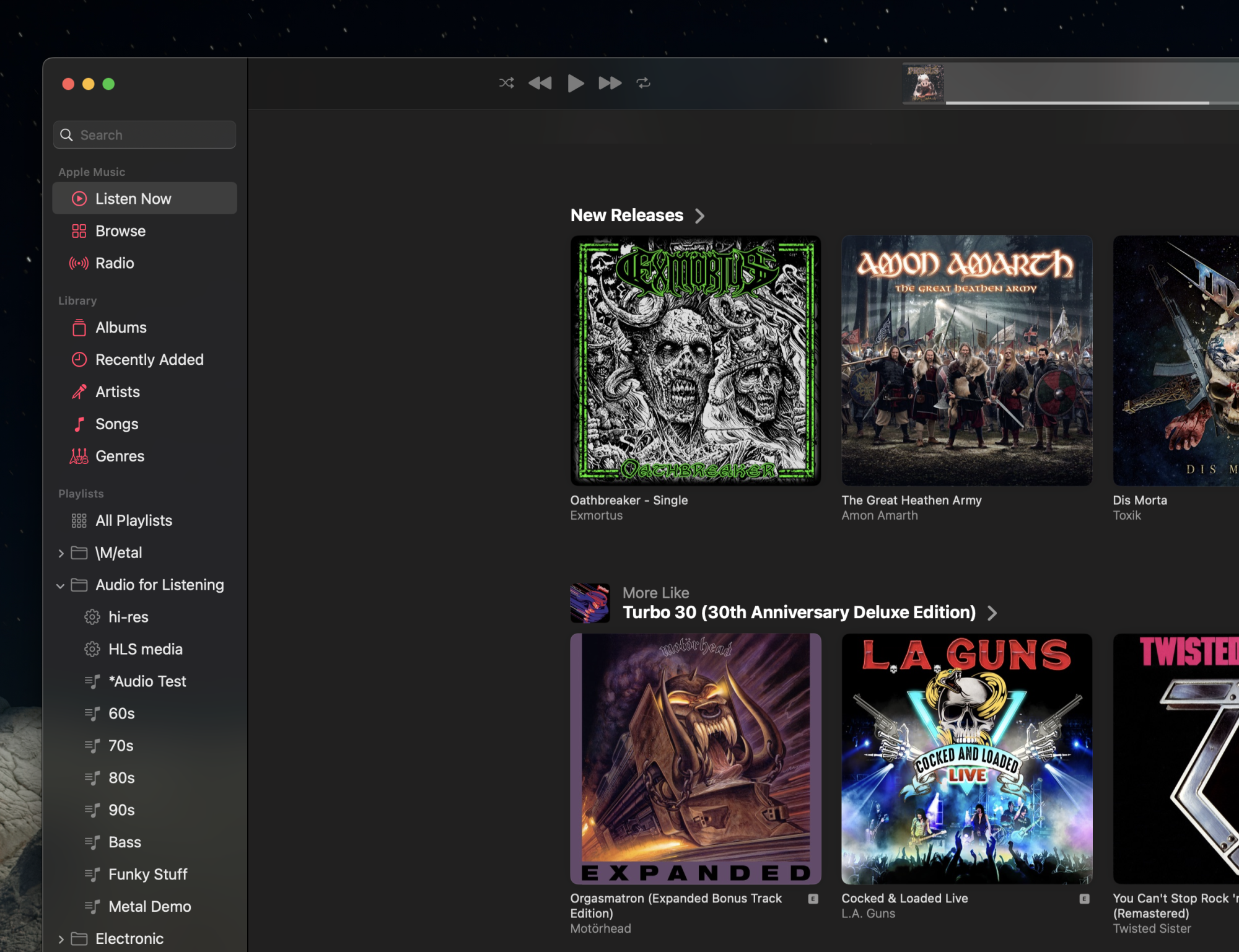The width and height of the screenshot is (1239, 952).
Task: Select the \M/etal folder
Action: pos(145,552)
